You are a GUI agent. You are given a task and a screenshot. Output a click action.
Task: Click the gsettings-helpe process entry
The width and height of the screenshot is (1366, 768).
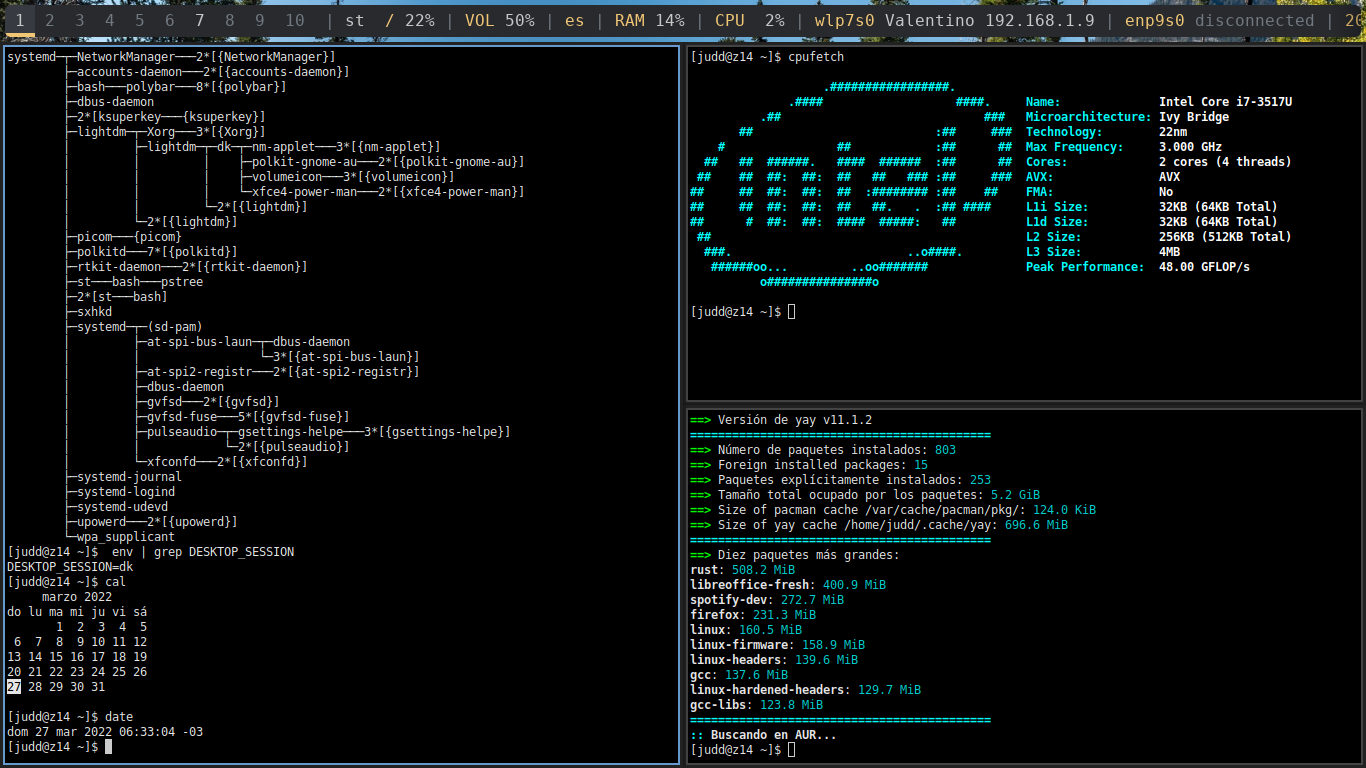(374, 432)
